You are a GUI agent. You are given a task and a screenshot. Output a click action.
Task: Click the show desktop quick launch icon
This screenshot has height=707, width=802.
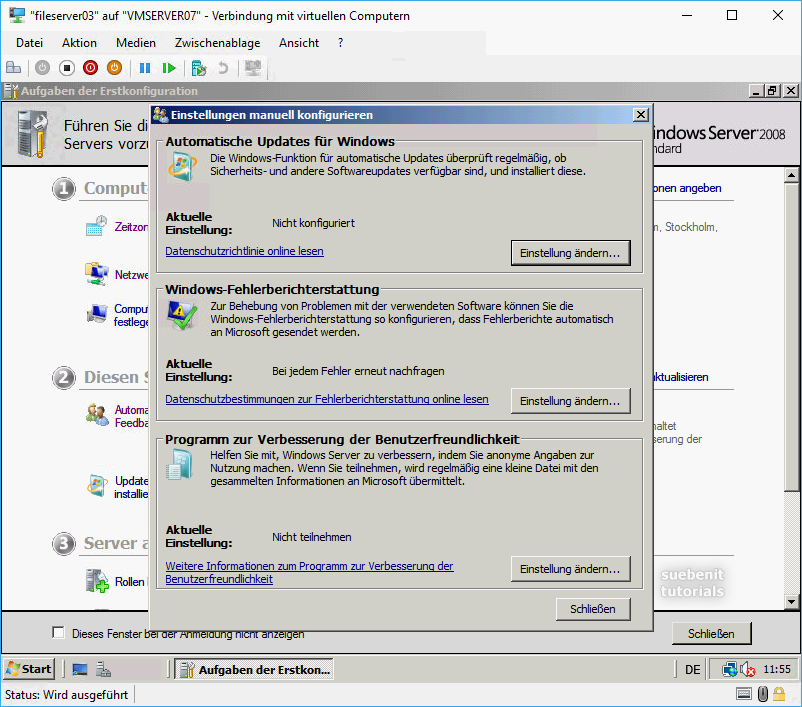coord(80,669)
